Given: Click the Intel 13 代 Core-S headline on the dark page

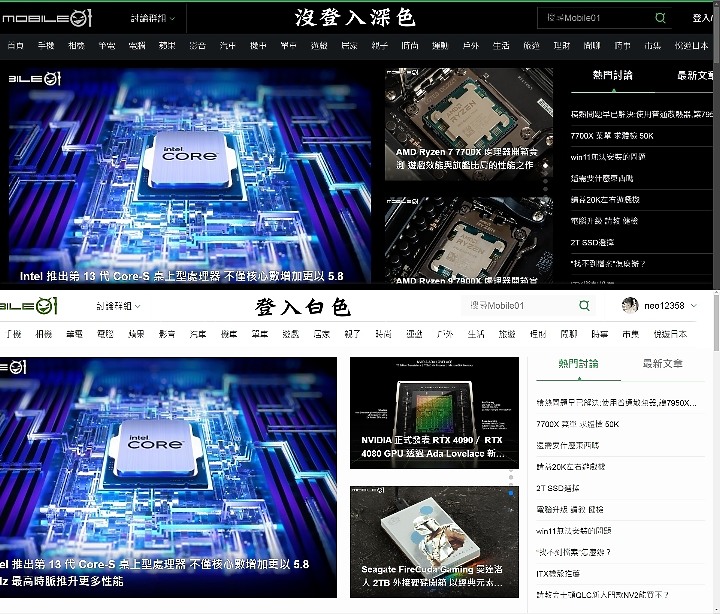Looking at the screenshot, I should click(x=181, y=276).
